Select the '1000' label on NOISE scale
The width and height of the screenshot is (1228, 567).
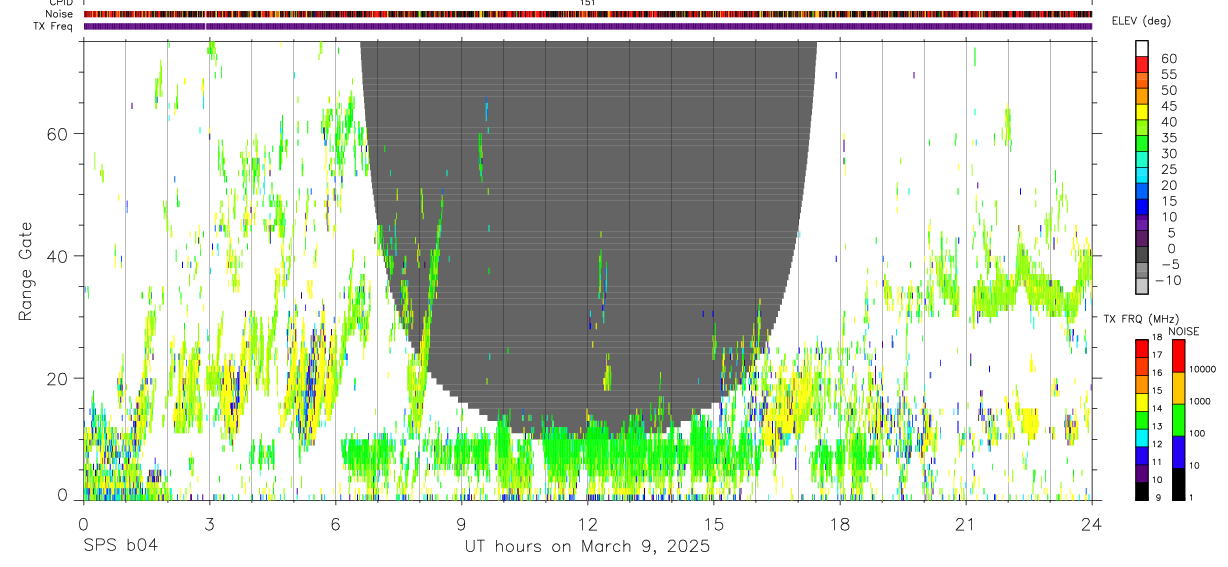click(x=1200, y=401)
